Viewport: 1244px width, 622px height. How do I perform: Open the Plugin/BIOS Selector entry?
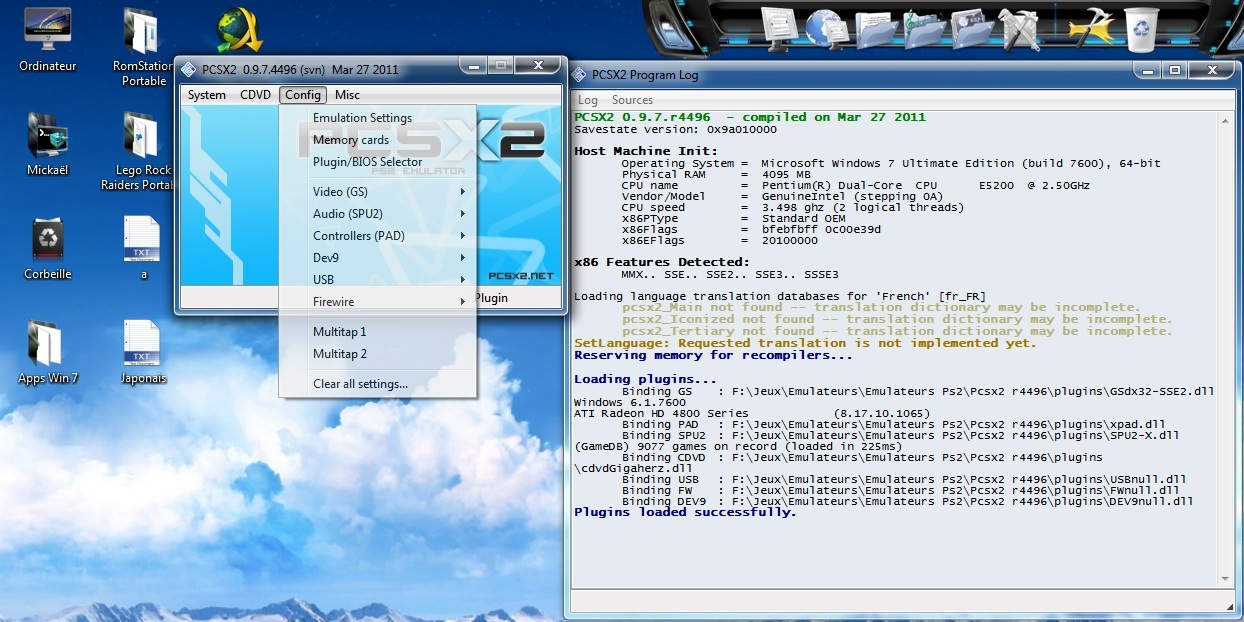377,162
